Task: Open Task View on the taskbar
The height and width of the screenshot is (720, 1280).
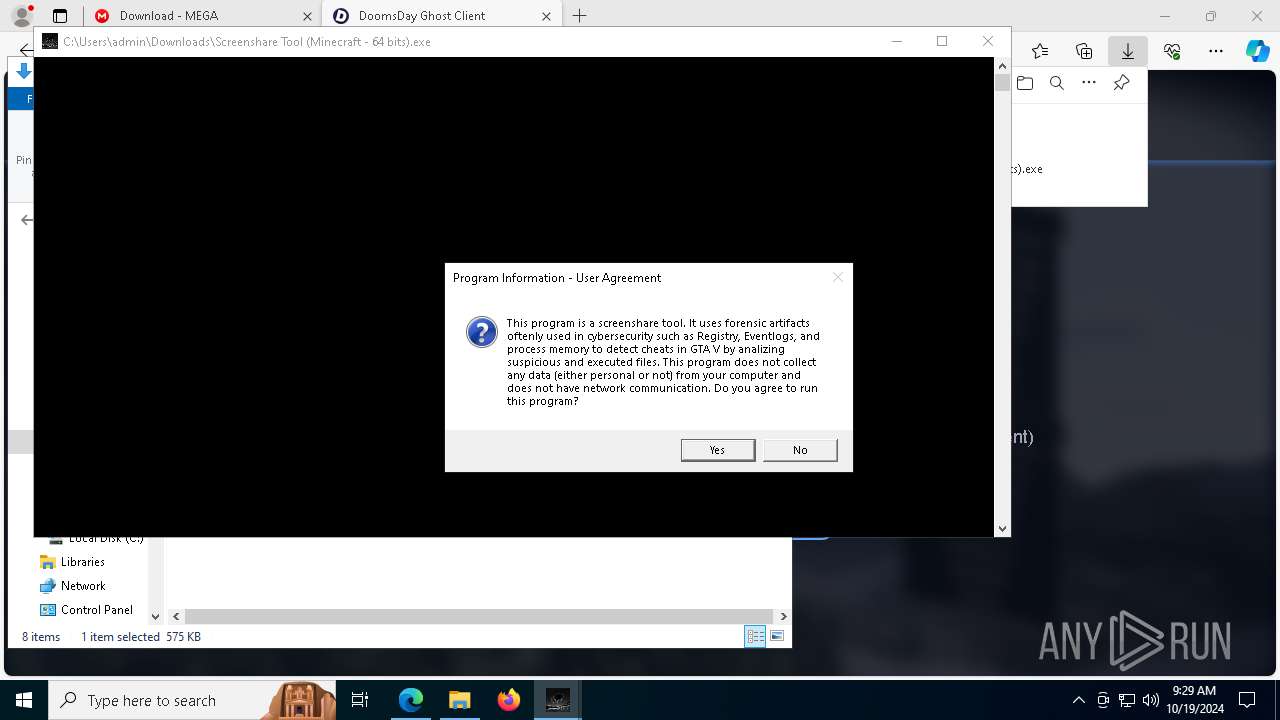Action: 360,700
